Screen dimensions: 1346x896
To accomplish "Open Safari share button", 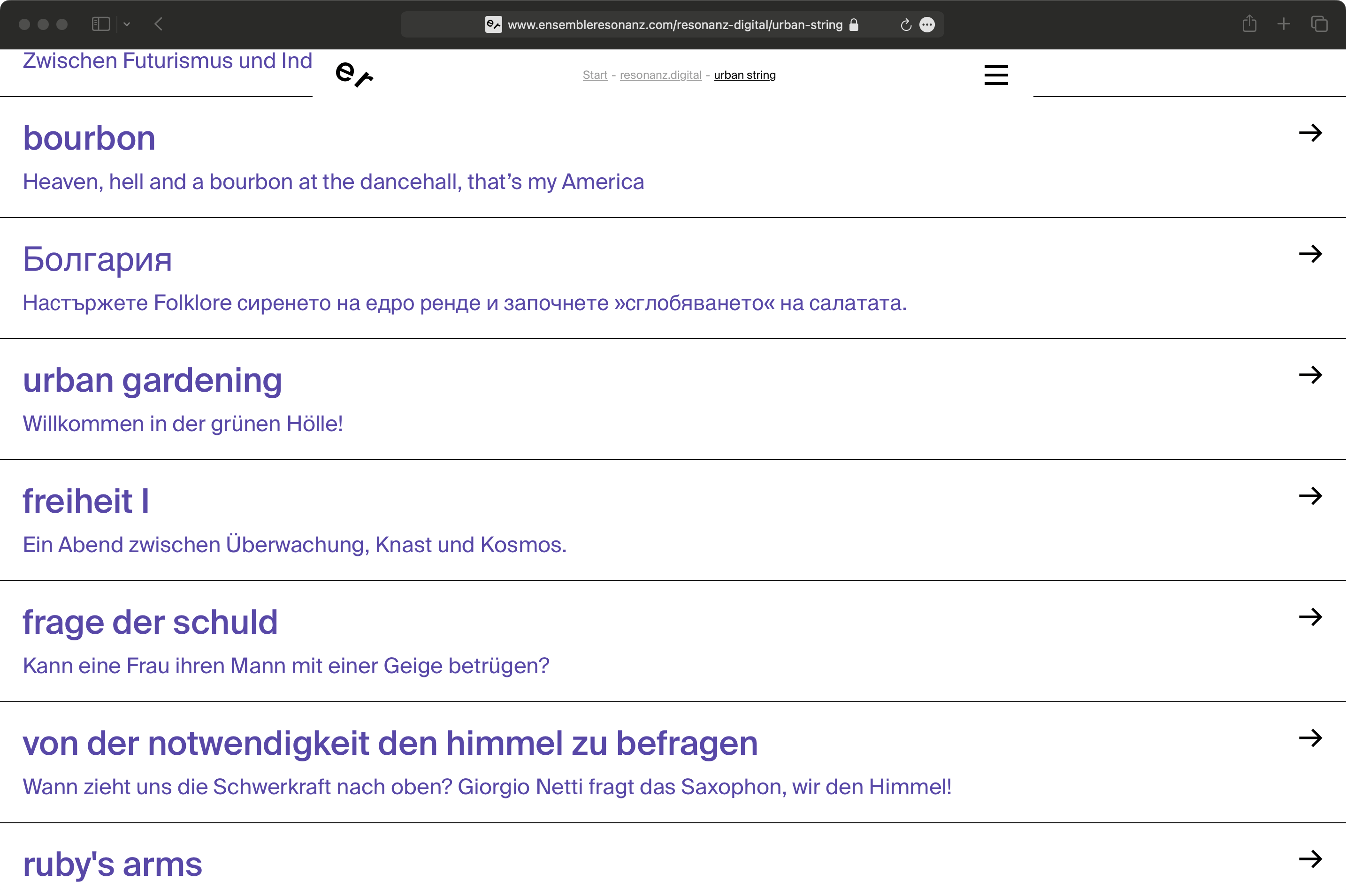I will [x=1249, y=24].
